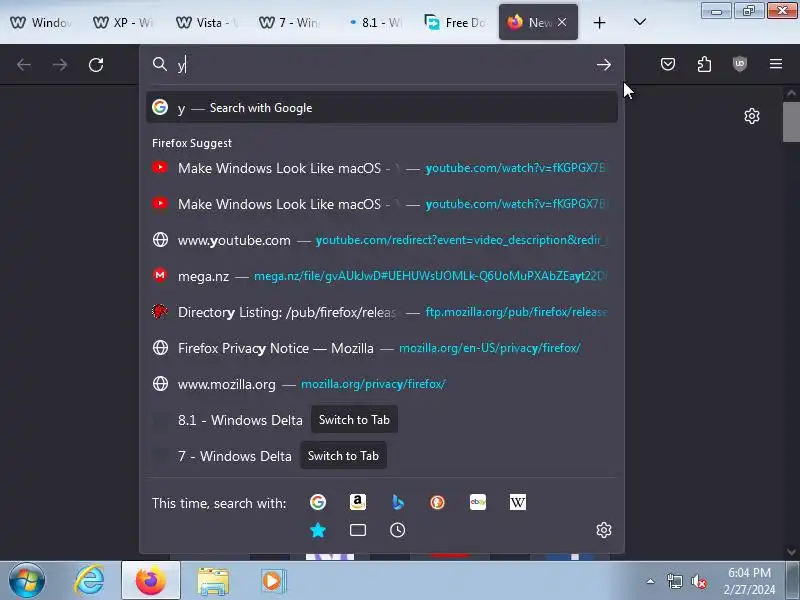Click the Back navigation arrow
800x600 pixels.
(24, 65)
